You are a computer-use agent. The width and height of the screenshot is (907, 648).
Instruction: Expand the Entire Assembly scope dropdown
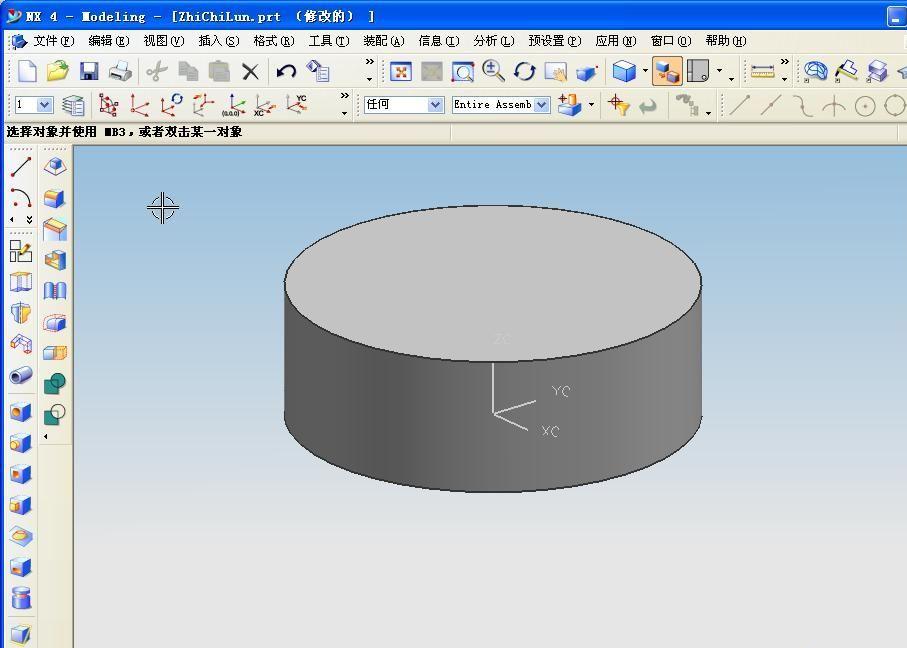pyautogui.click(x=541, y=105)
